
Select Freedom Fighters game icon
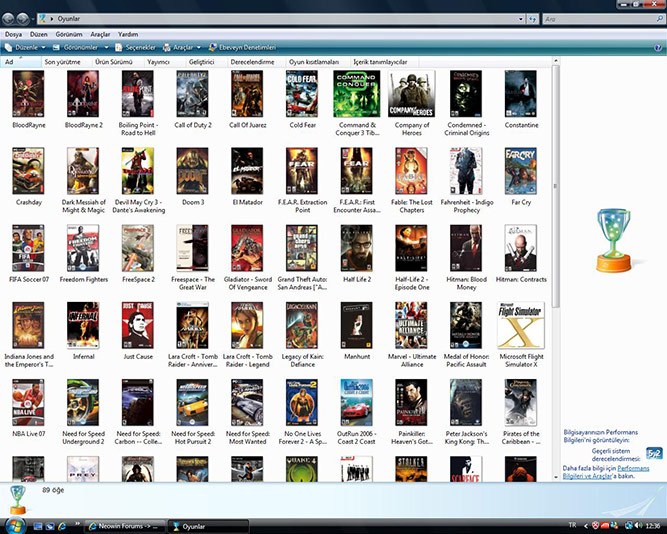click(83, 248)
